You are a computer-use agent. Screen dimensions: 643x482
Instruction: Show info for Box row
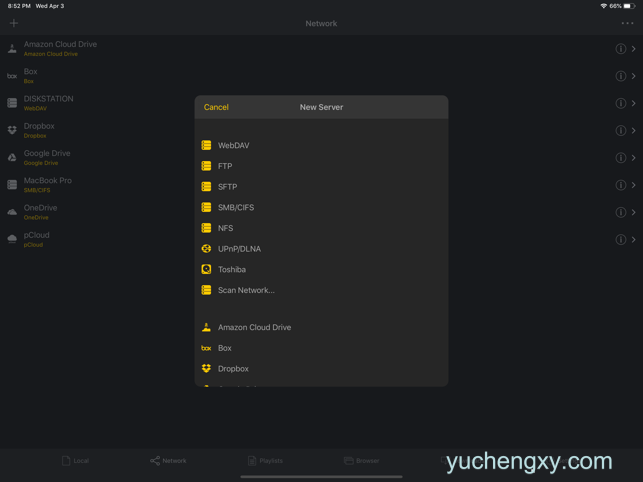point(620,76)
